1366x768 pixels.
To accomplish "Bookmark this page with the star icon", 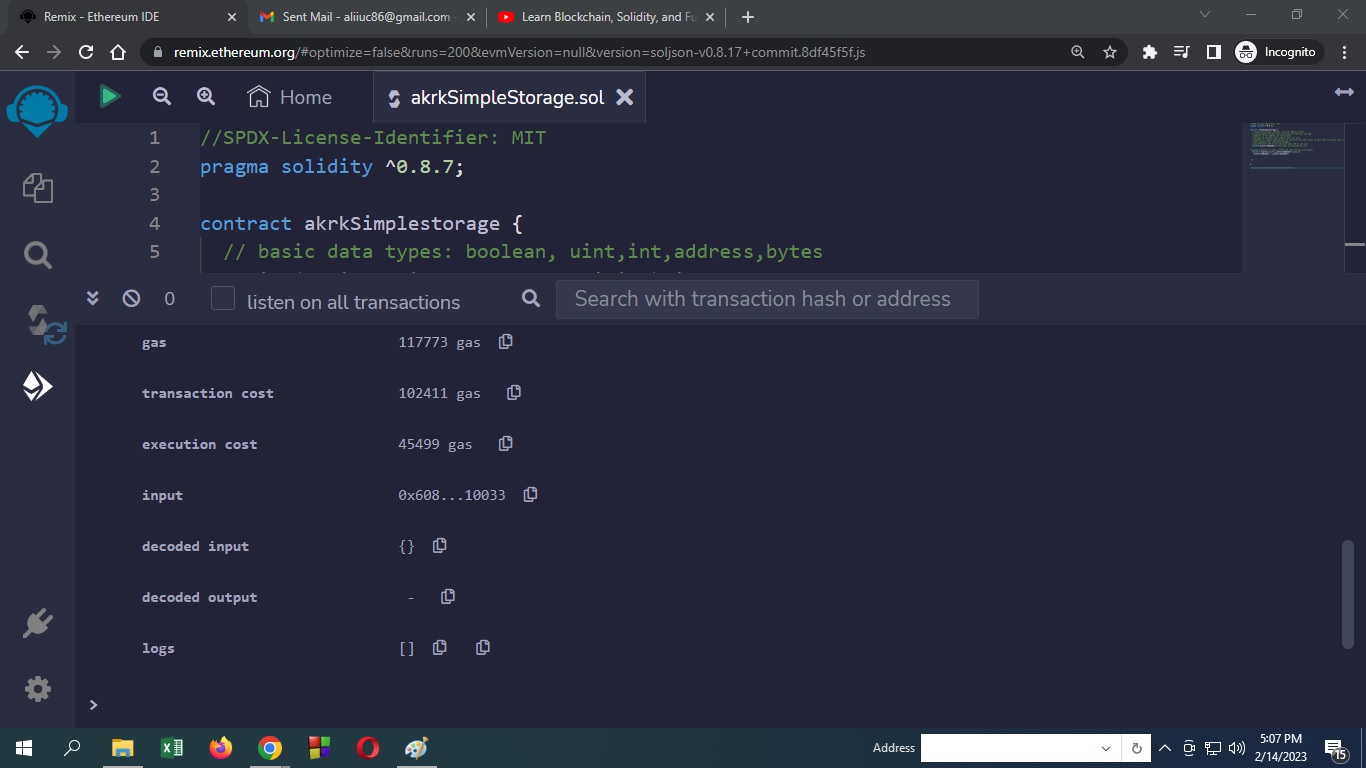I will [1110, 52].
